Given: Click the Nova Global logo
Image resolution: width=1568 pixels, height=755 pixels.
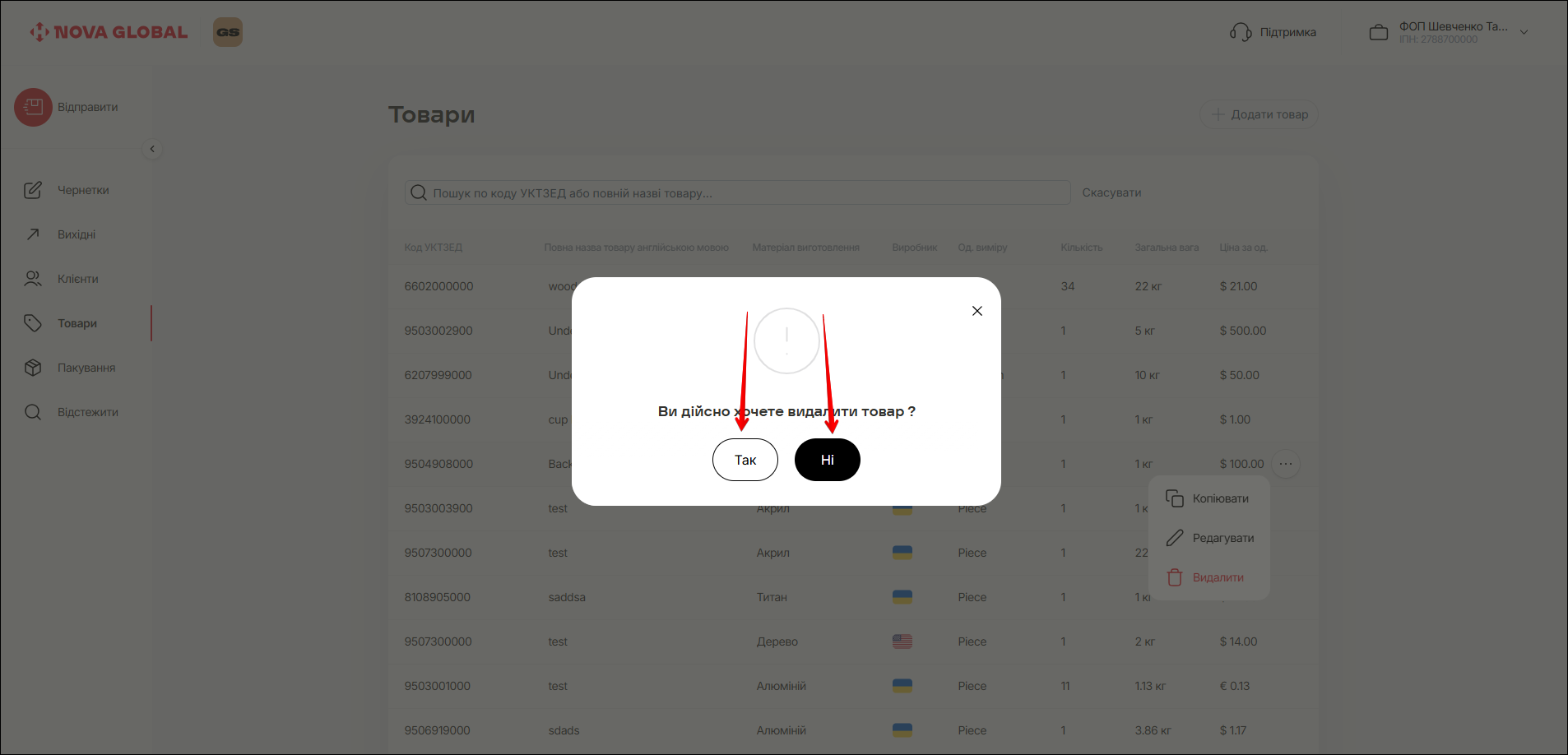Looking at the screenshot, I should tap(109, 32).
